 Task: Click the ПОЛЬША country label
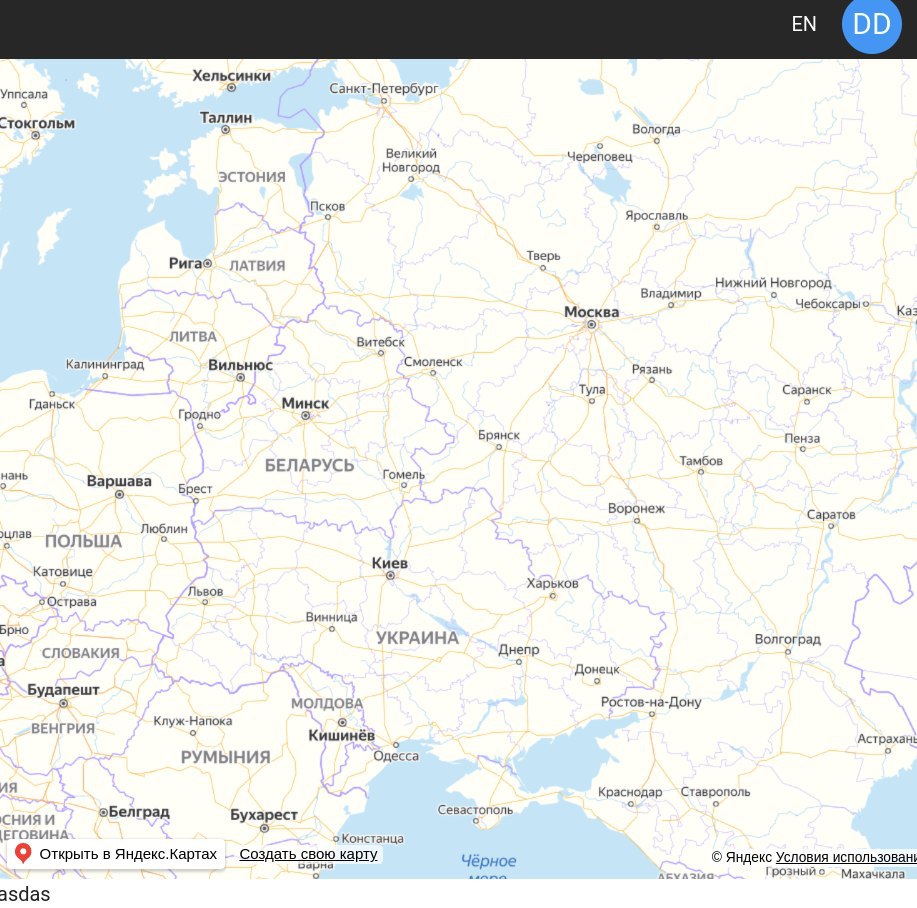pos(84,541)
